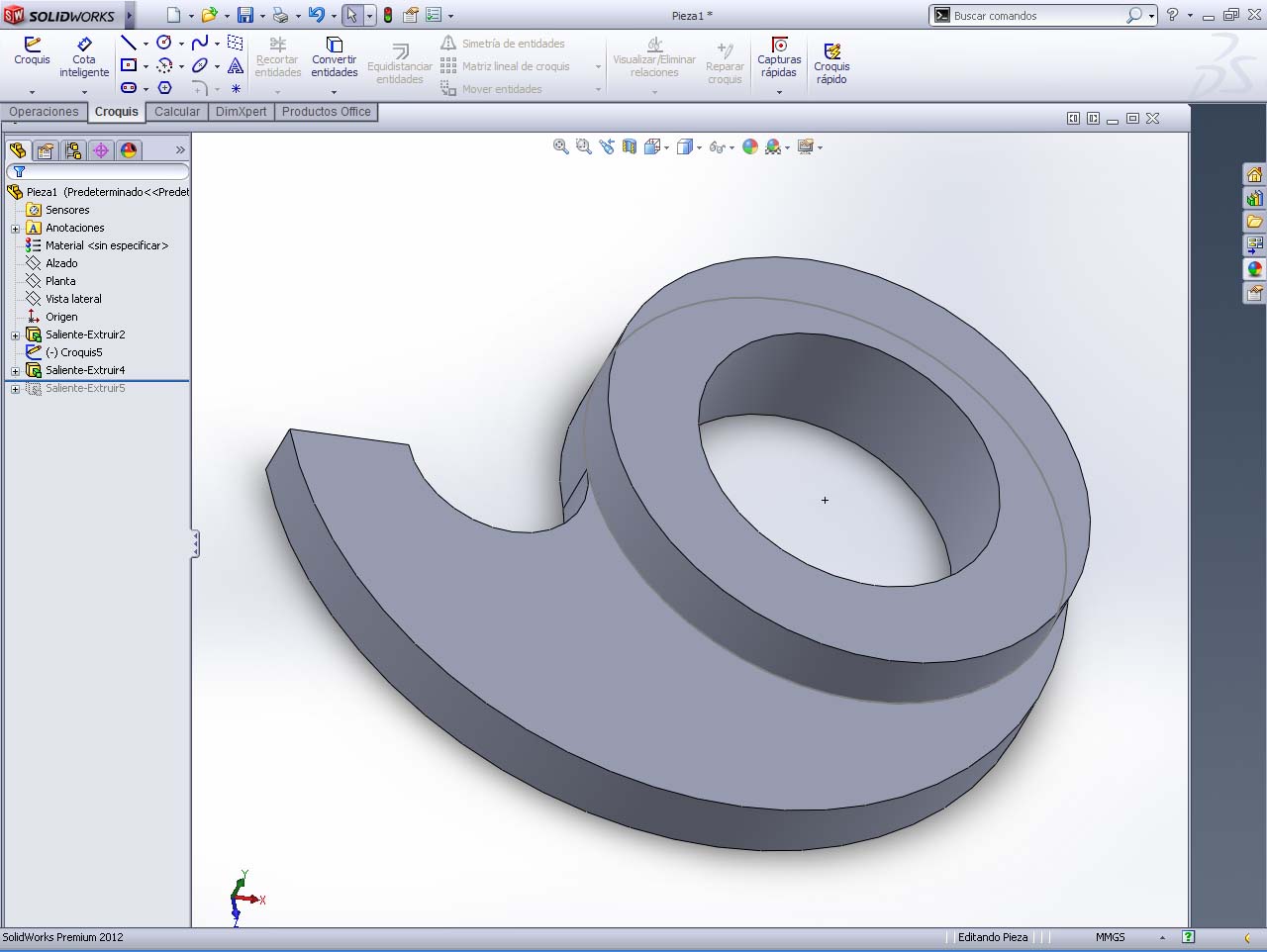
Task: Click Convertir entidades tool
Action: (335, 57)
